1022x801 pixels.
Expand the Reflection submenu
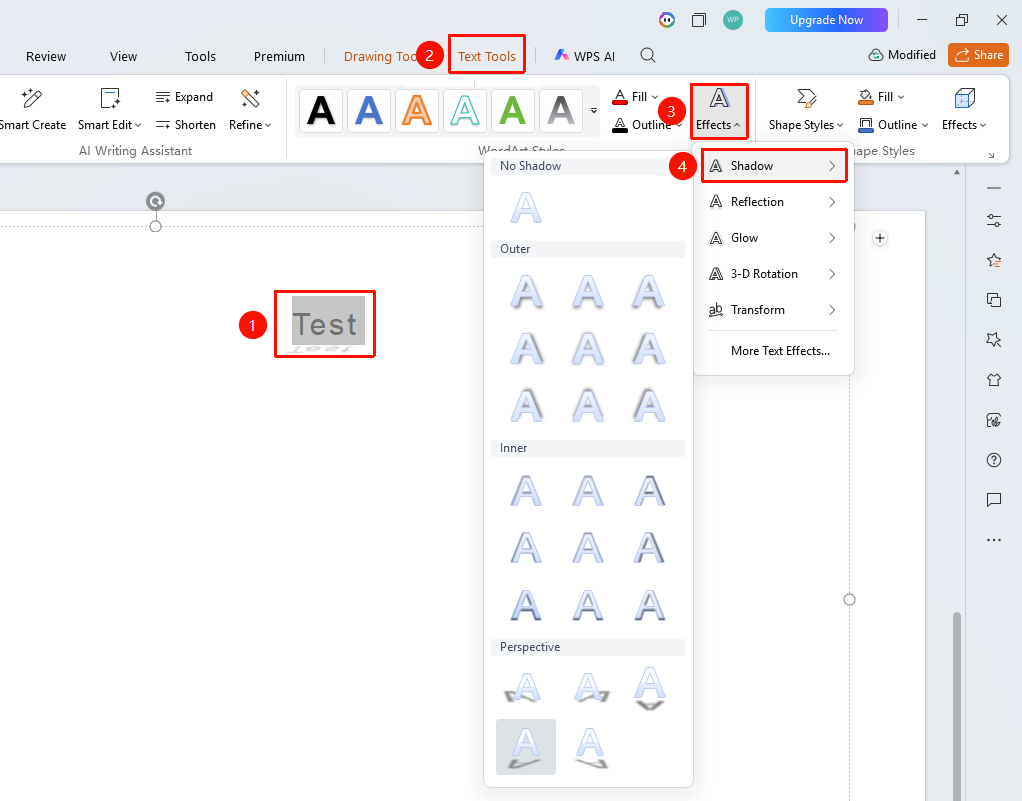pyautogui.click(x=773, y=202)
